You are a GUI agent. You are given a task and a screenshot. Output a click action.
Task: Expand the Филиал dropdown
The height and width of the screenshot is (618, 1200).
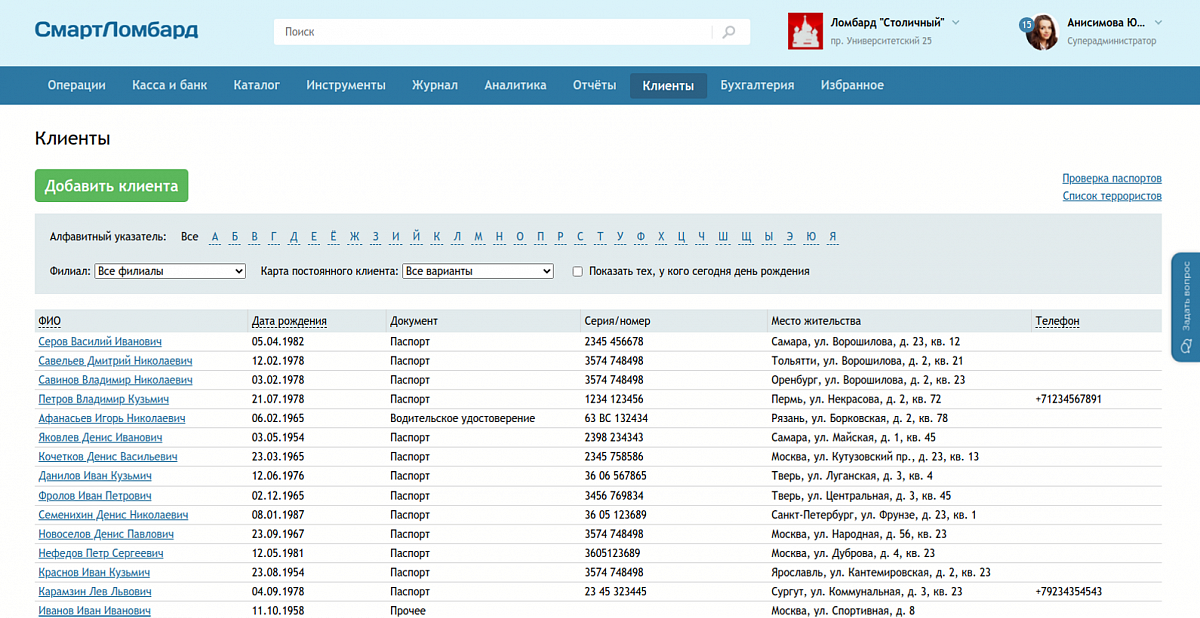point(170,271)
